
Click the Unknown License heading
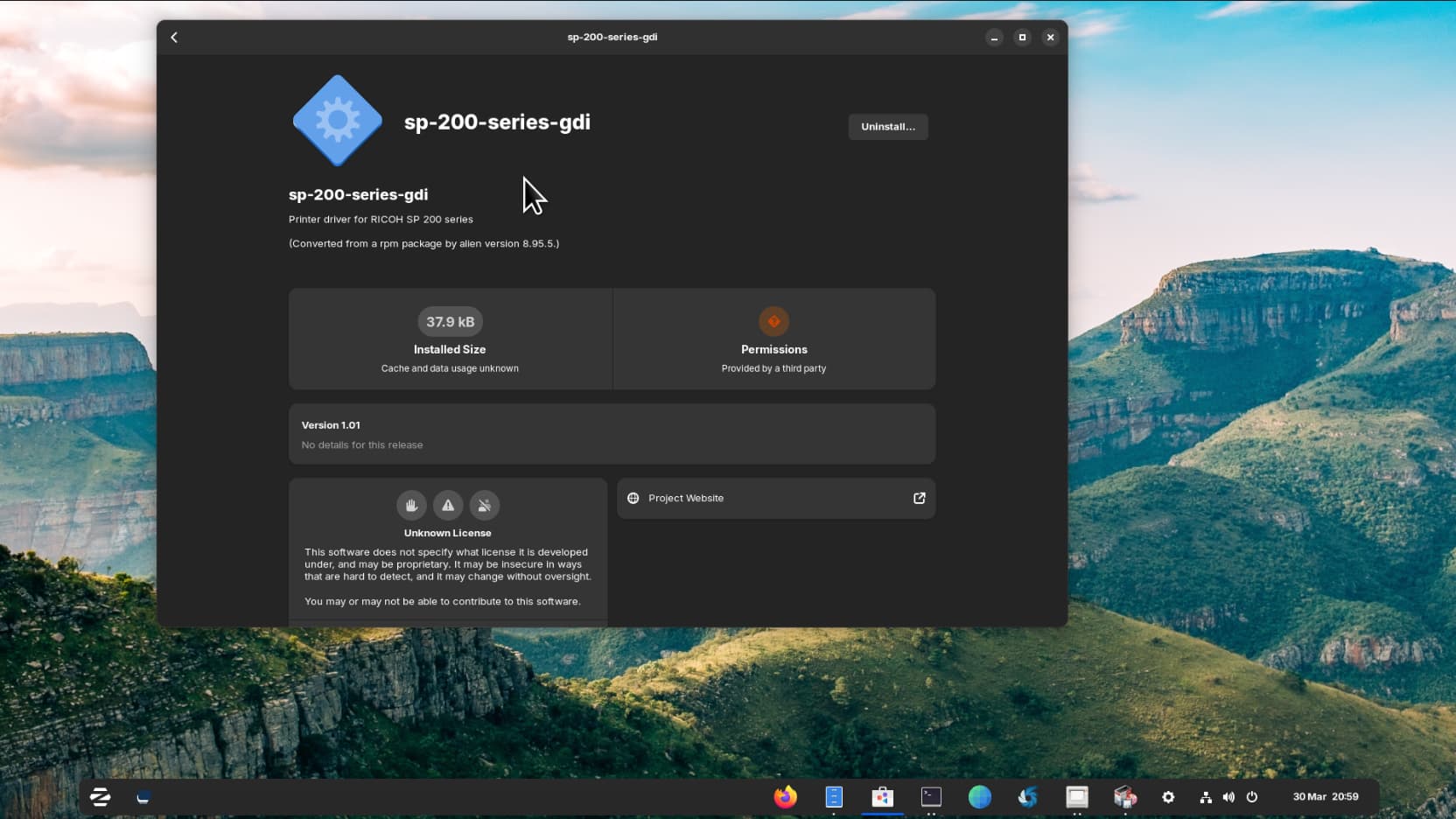coord(447,533)
